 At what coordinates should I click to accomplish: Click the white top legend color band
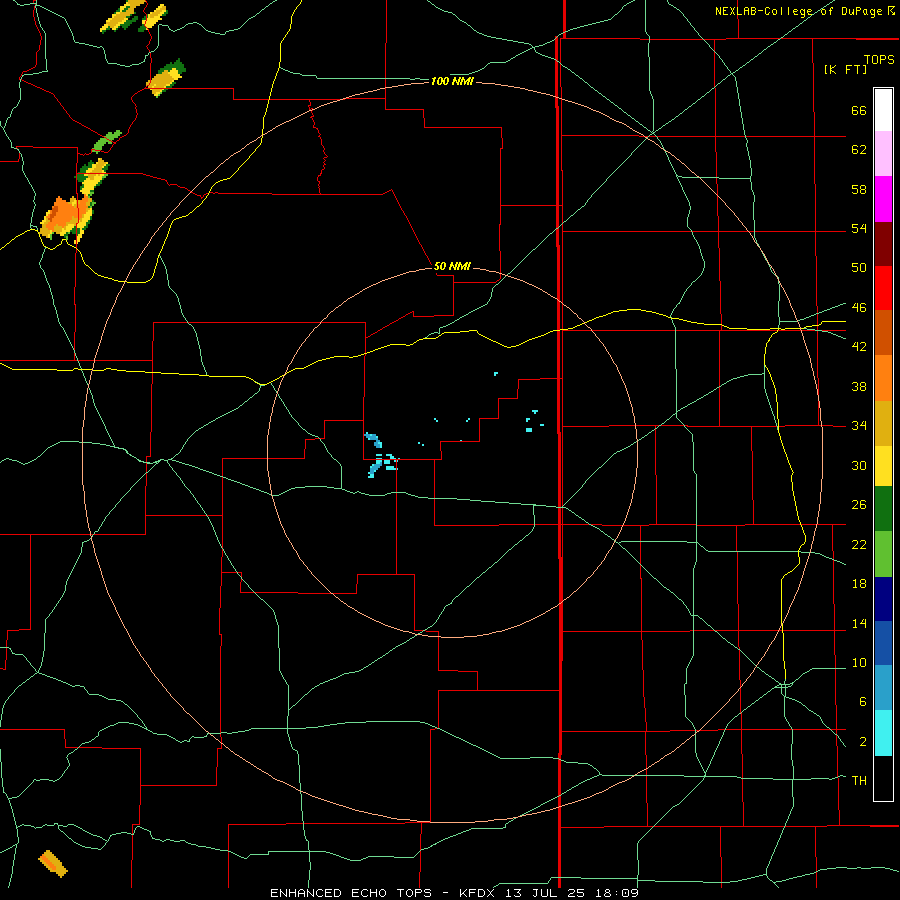[883, 110]
